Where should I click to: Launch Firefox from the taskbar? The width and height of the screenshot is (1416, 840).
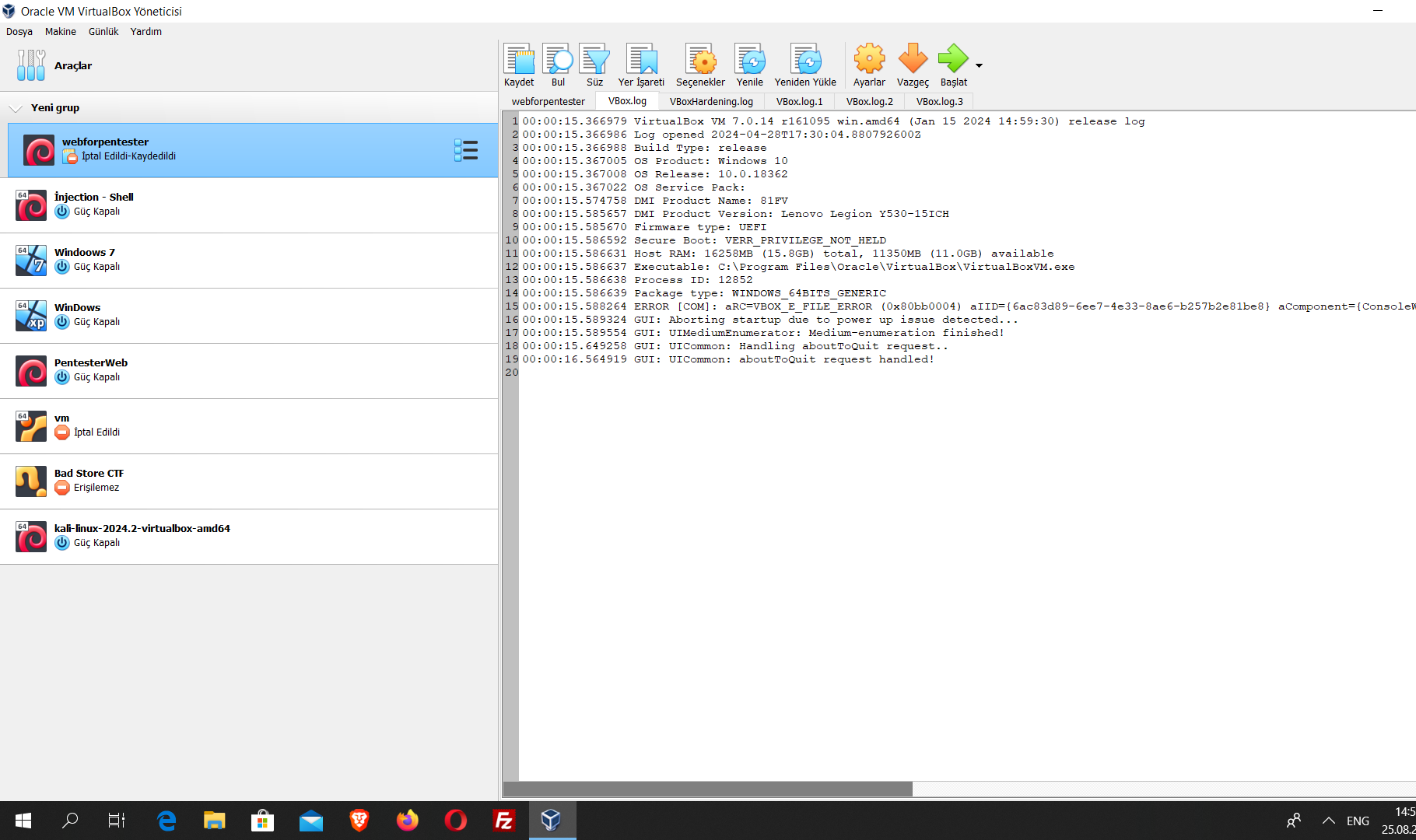408,821
